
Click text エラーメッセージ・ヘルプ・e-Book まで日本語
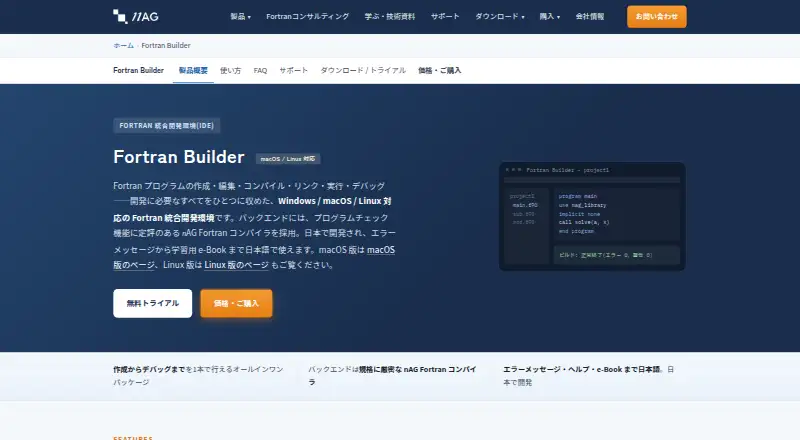point(582,369)
